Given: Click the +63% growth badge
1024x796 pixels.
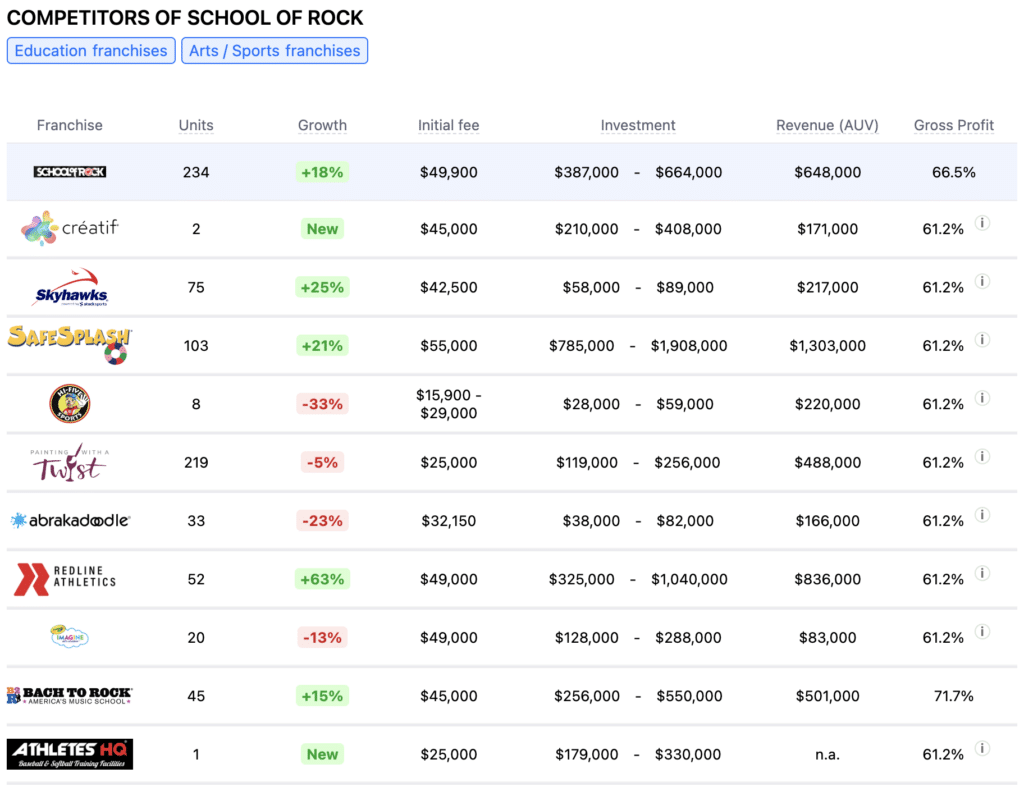Looking at the screenshot, I should [323, 579].
